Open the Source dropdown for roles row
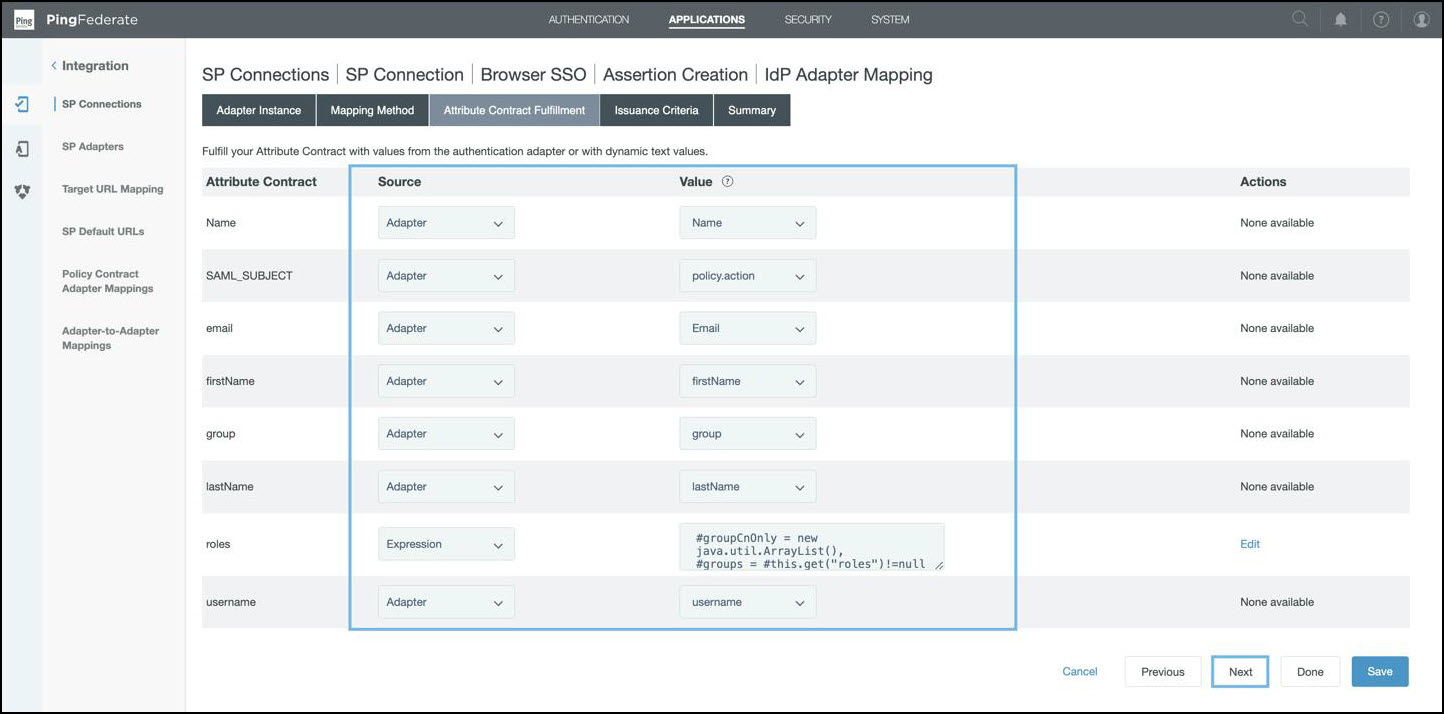 tap(446, 544)
